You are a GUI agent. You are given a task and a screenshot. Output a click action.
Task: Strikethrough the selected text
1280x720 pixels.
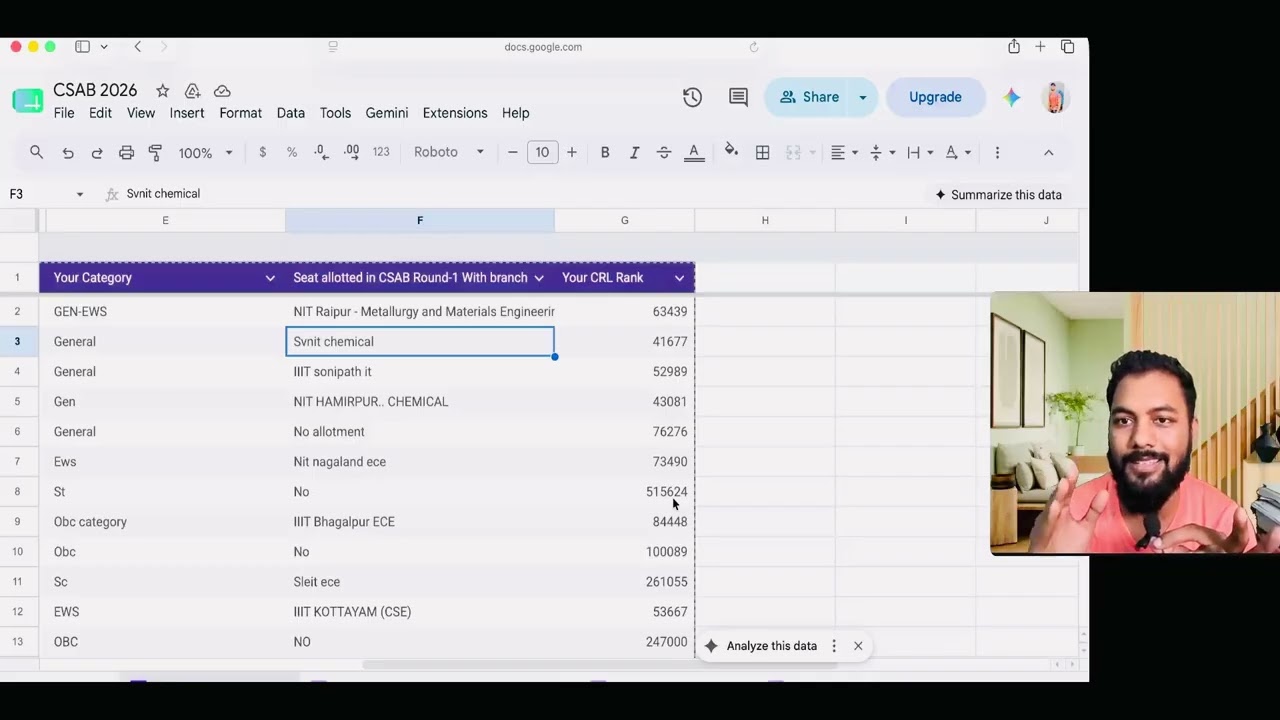pyautogui.click(x=664, y=152)
